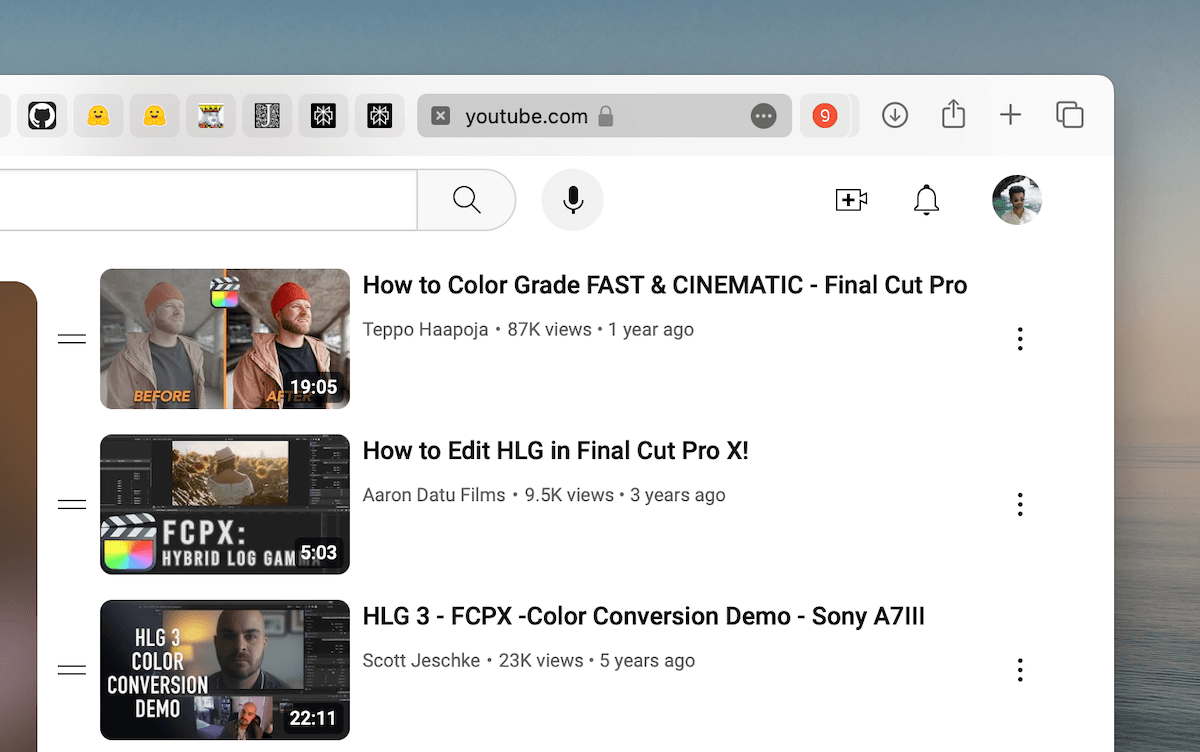Screen dimensions: 1200x752
Task: Open the HLG 3 Color Conversion Demo thumbnail
Action: click(x=225, y=670)
